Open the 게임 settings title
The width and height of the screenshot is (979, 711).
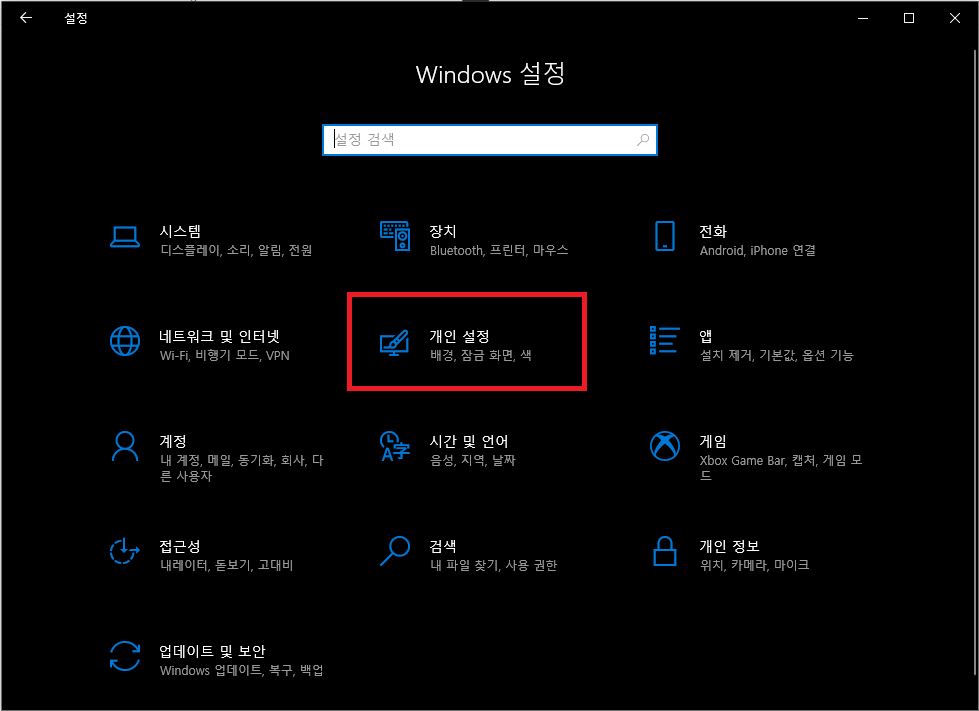712,441
